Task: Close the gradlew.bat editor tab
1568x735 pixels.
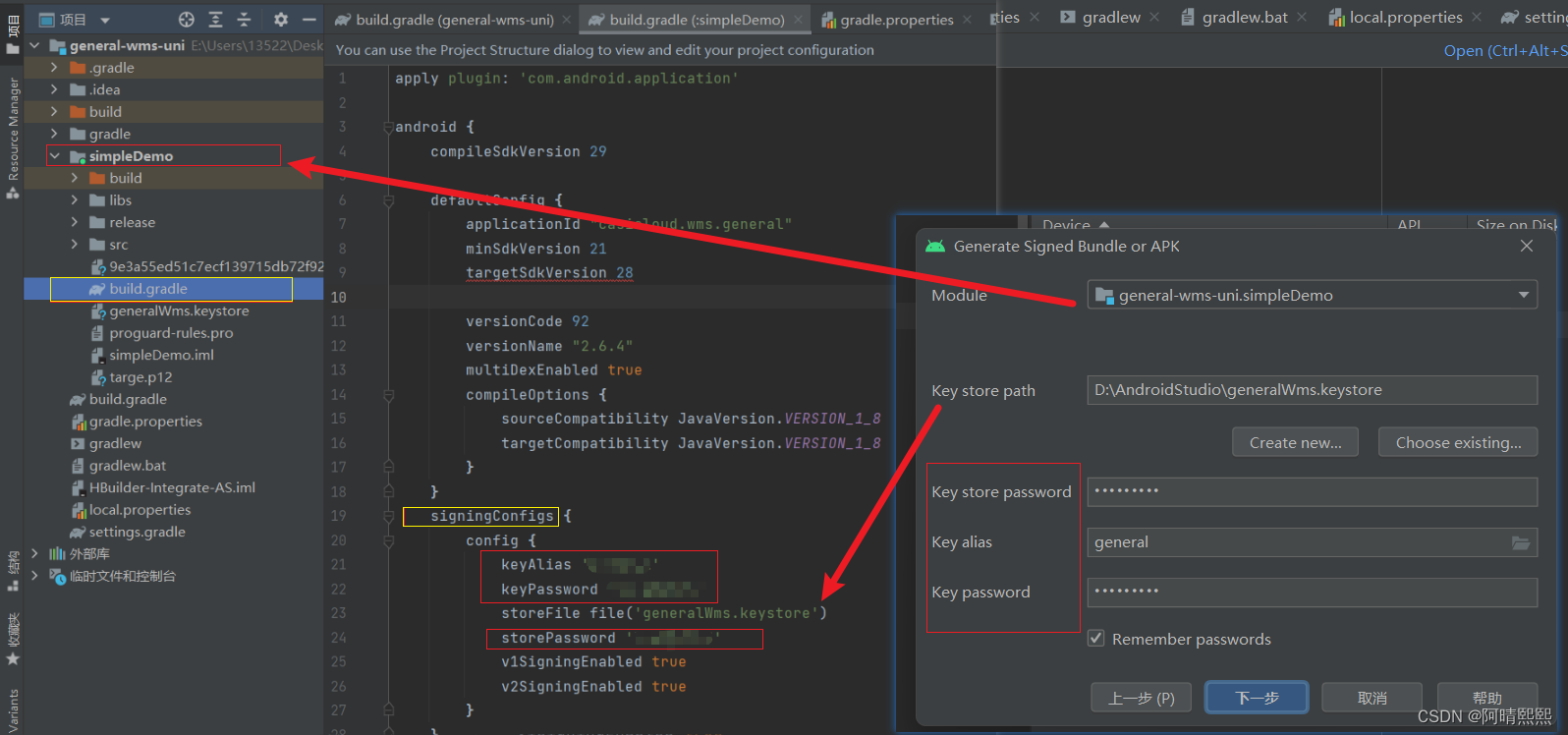Action: (1302, 18)
